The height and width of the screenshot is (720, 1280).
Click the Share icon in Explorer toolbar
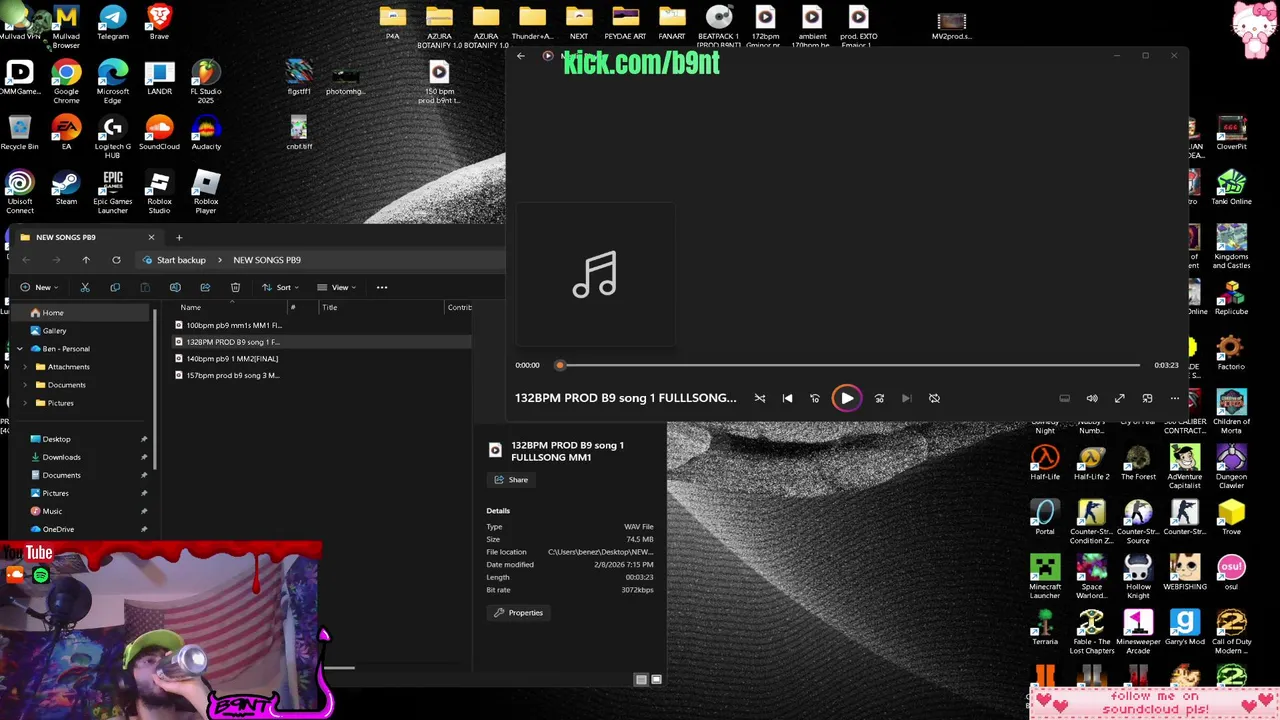point(205,287)
